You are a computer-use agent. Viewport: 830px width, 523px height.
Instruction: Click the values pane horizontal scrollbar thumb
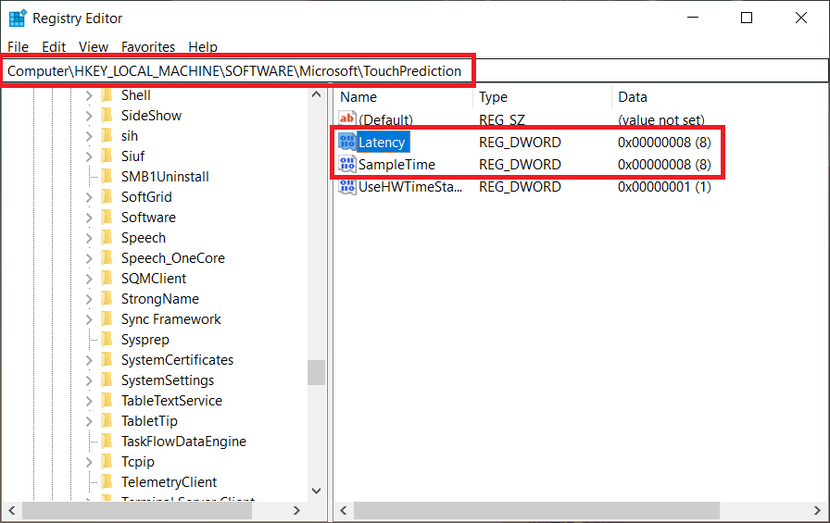click(537, 510)
